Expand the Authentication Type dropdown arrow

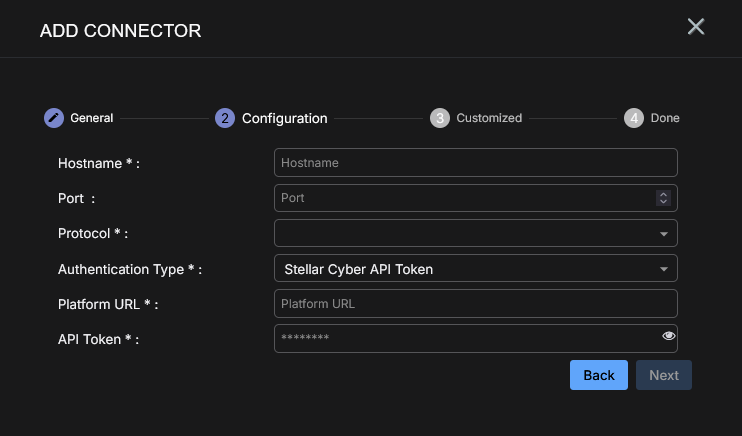pyautogui.click(x=664, y=269)
